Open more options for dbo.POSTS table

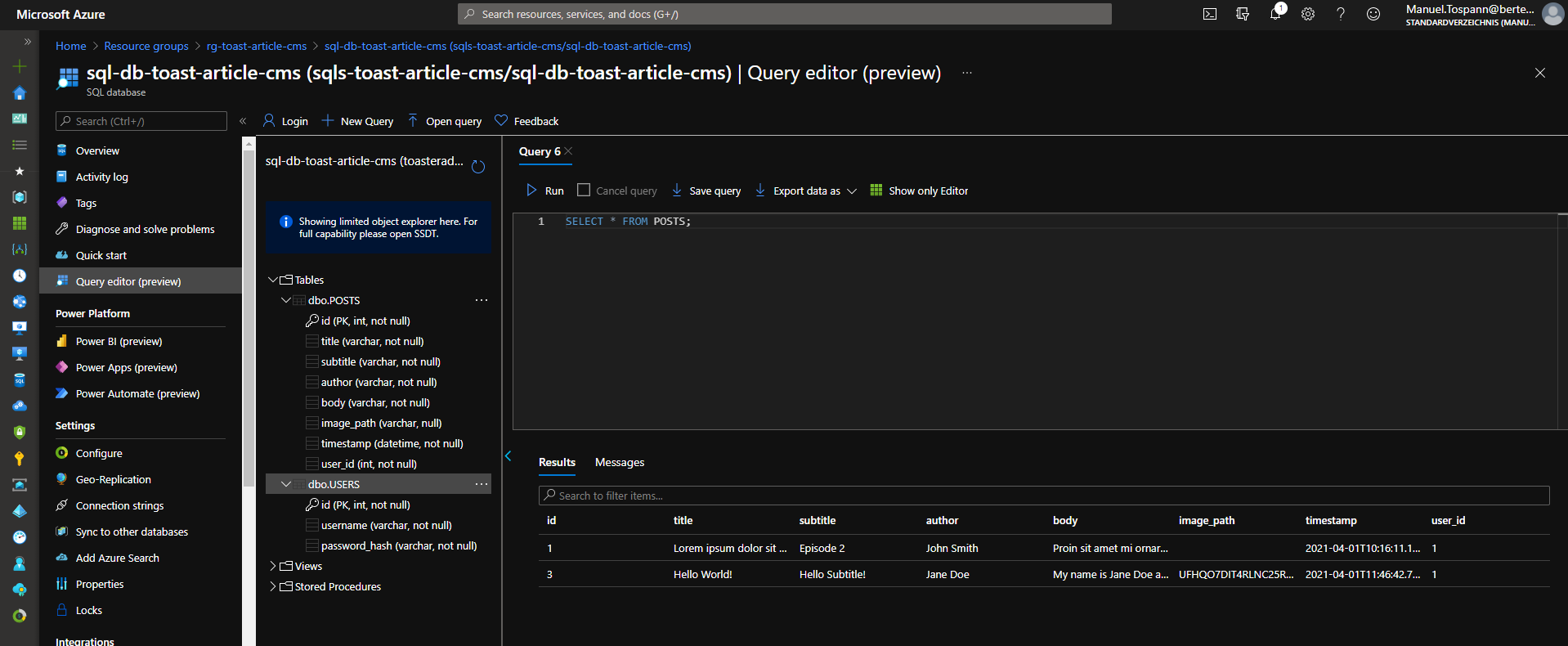[x=482, y=300]
